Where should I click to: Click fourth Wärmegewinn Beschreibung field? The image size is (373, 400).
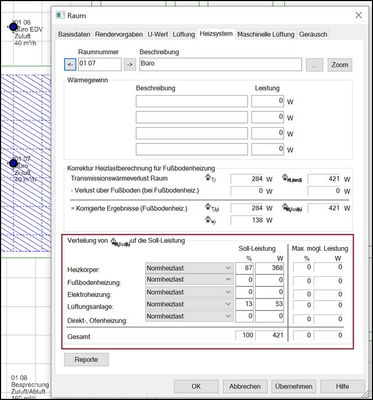click(192, 149)
